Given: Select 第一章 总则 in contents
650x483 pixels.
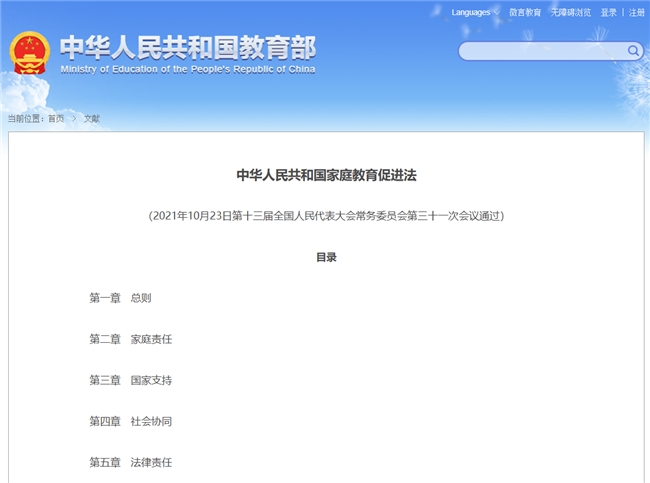Looking at the screenshot, I should coord(120,298).
